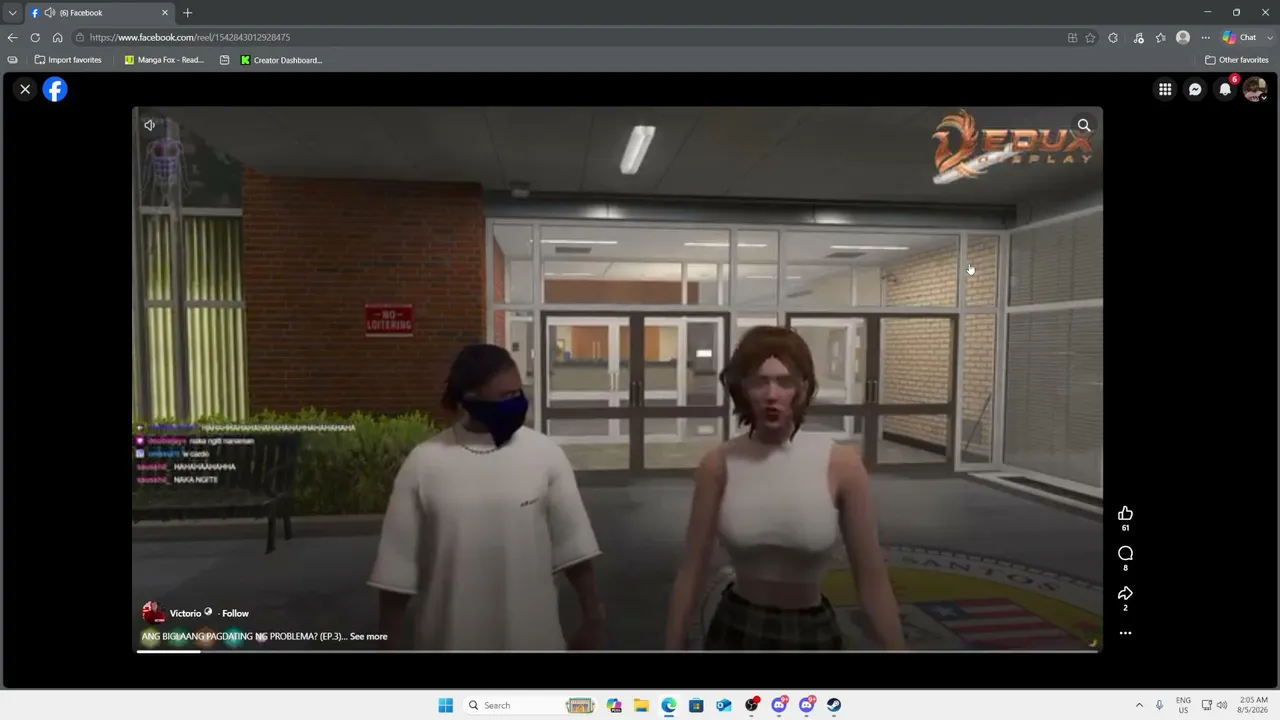The width and height of the screenshot is (1280, 720).
Task: Open the browser Settings and more menu
Action: click(1206, 37)
